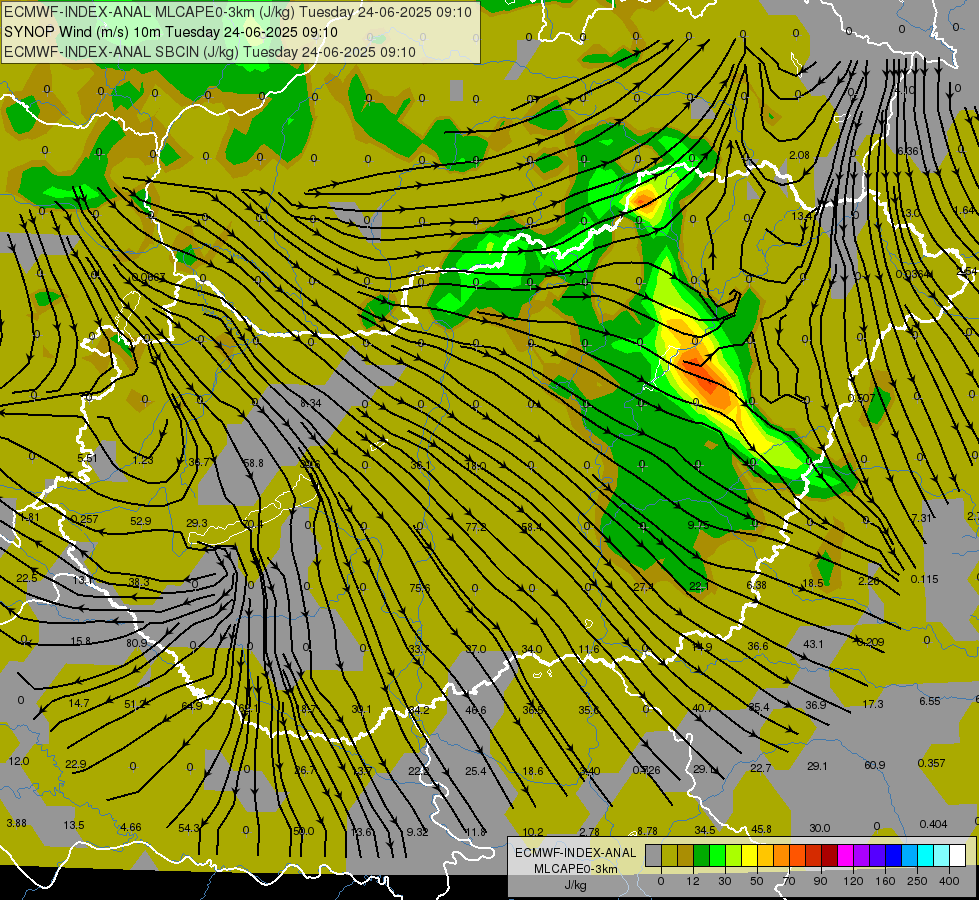979x900 pixels.
Task: Click the map value 80.9
Action: click(x=137, y=643)
